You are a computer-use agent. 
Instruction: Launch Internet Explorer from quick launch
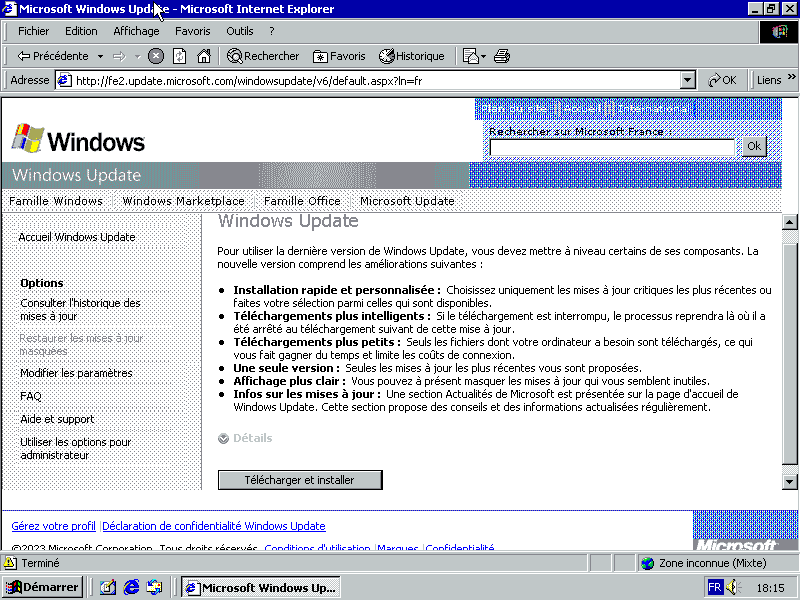click(x=131, y=588)
